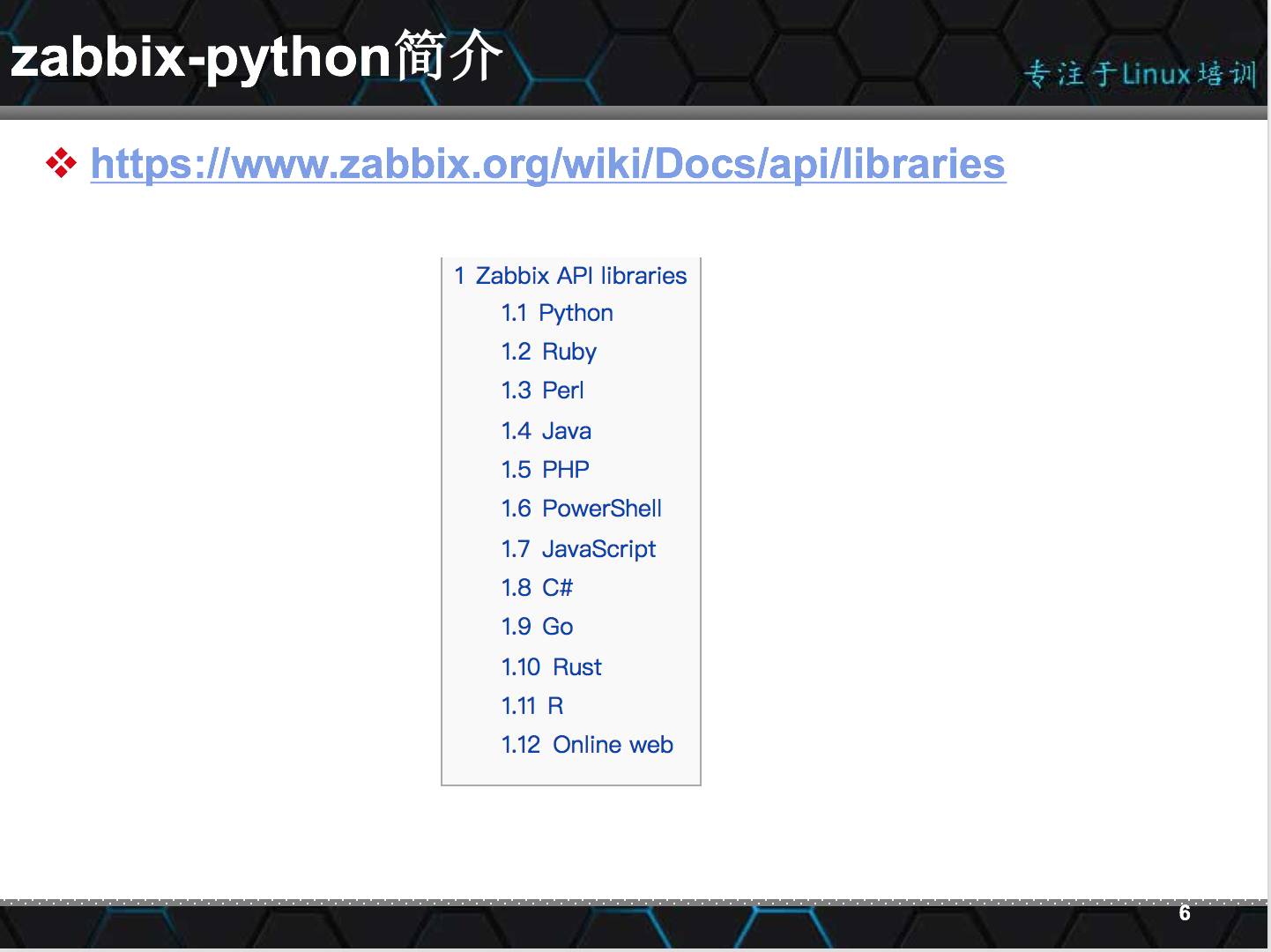Click the '1.11 R' contents entry

pos(532,706)
